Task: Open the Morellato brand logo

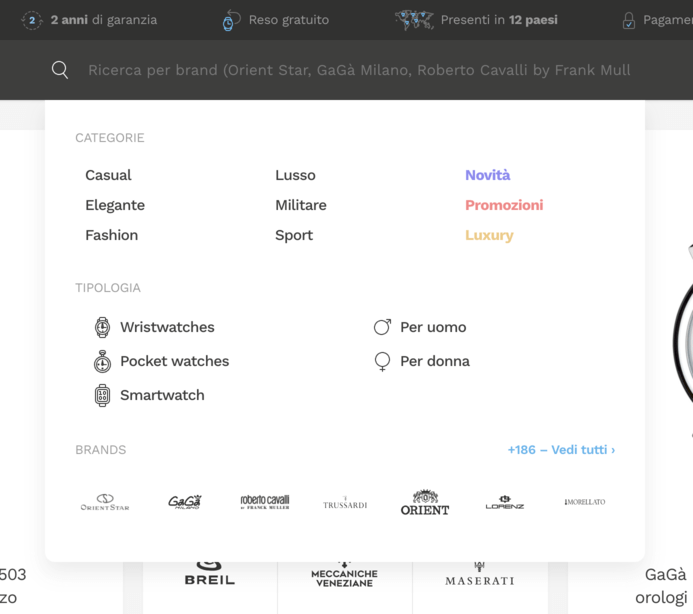Action: coord(585,502)
